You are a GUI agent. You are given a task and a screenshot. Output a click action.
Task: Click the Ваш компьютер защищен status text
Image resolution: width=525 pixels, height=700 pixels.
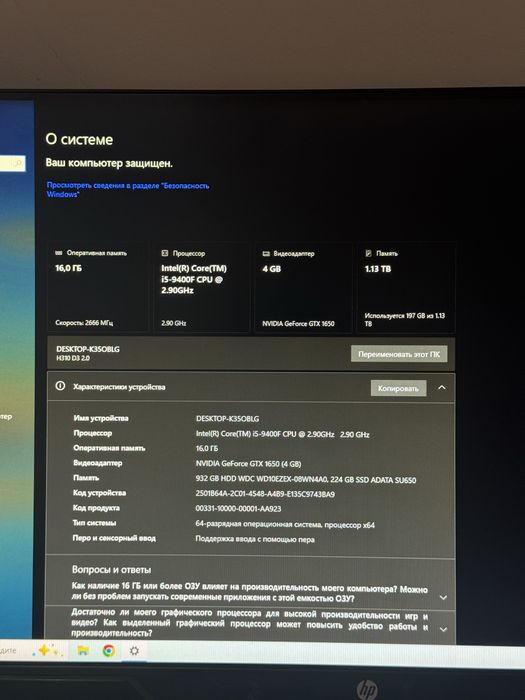(109, 163)
